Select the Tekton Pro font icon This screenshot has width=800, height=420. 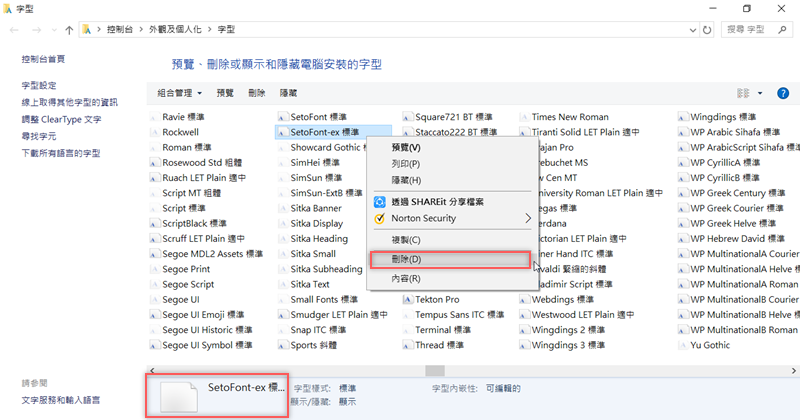(407, 300)
